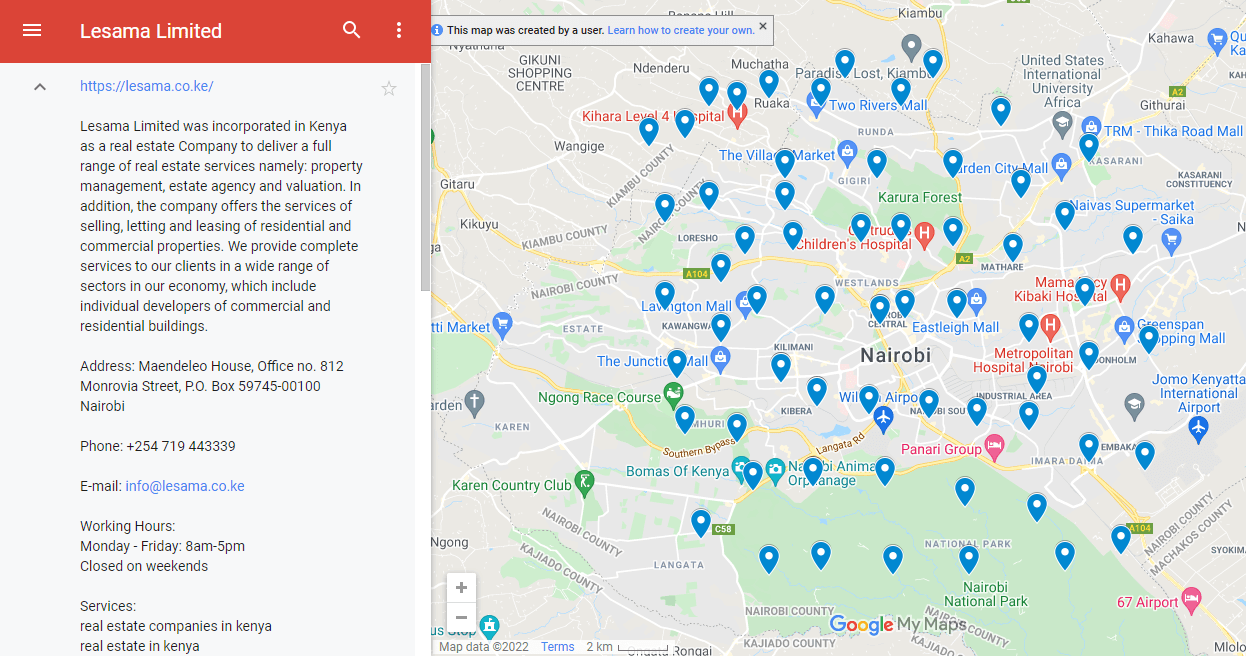Screen dimensions: 1246x656
Task: Select the Jomo Kenyatta International Airport icon
Action: (1199, 428)
